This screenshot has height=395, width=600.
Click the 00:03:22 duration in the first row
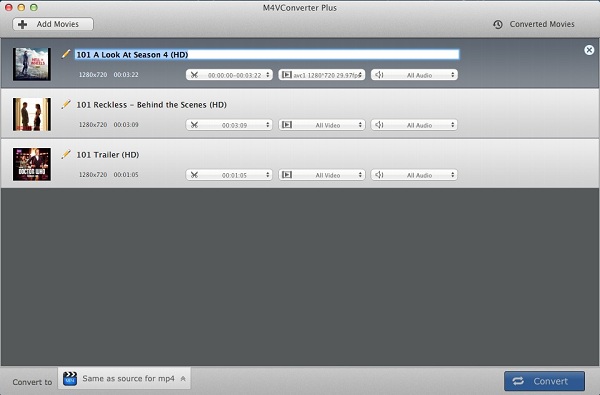[x=126, y=75]
